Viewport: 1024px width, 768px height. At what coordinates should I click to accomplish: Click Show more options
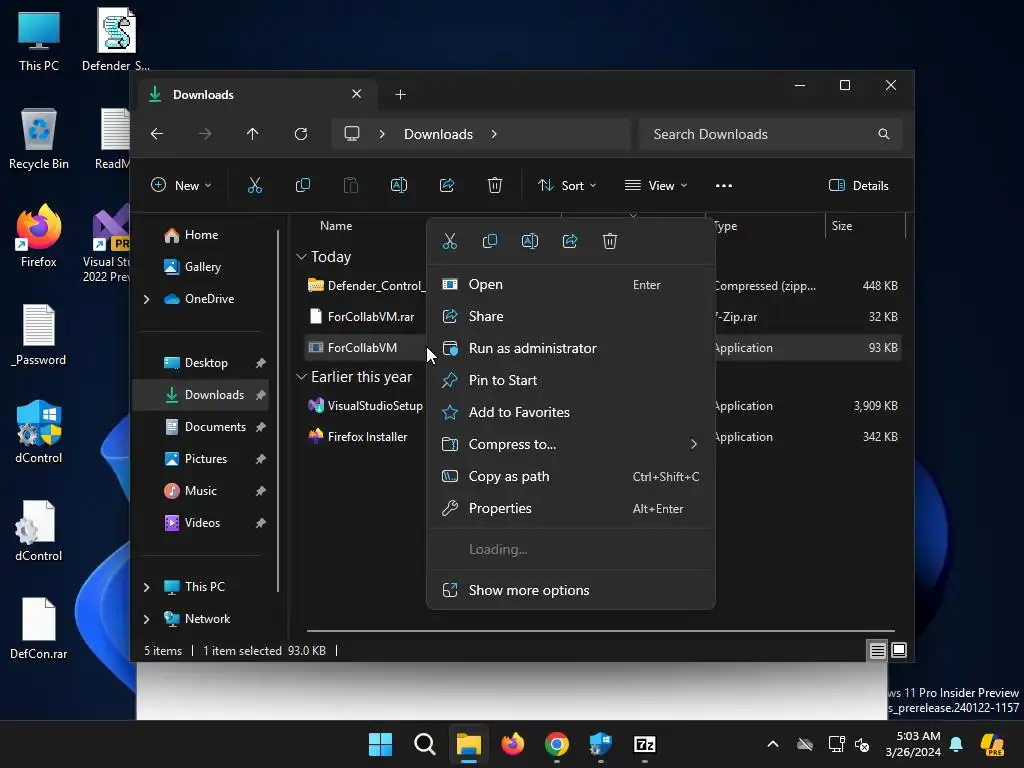click(x=570, y=590)
